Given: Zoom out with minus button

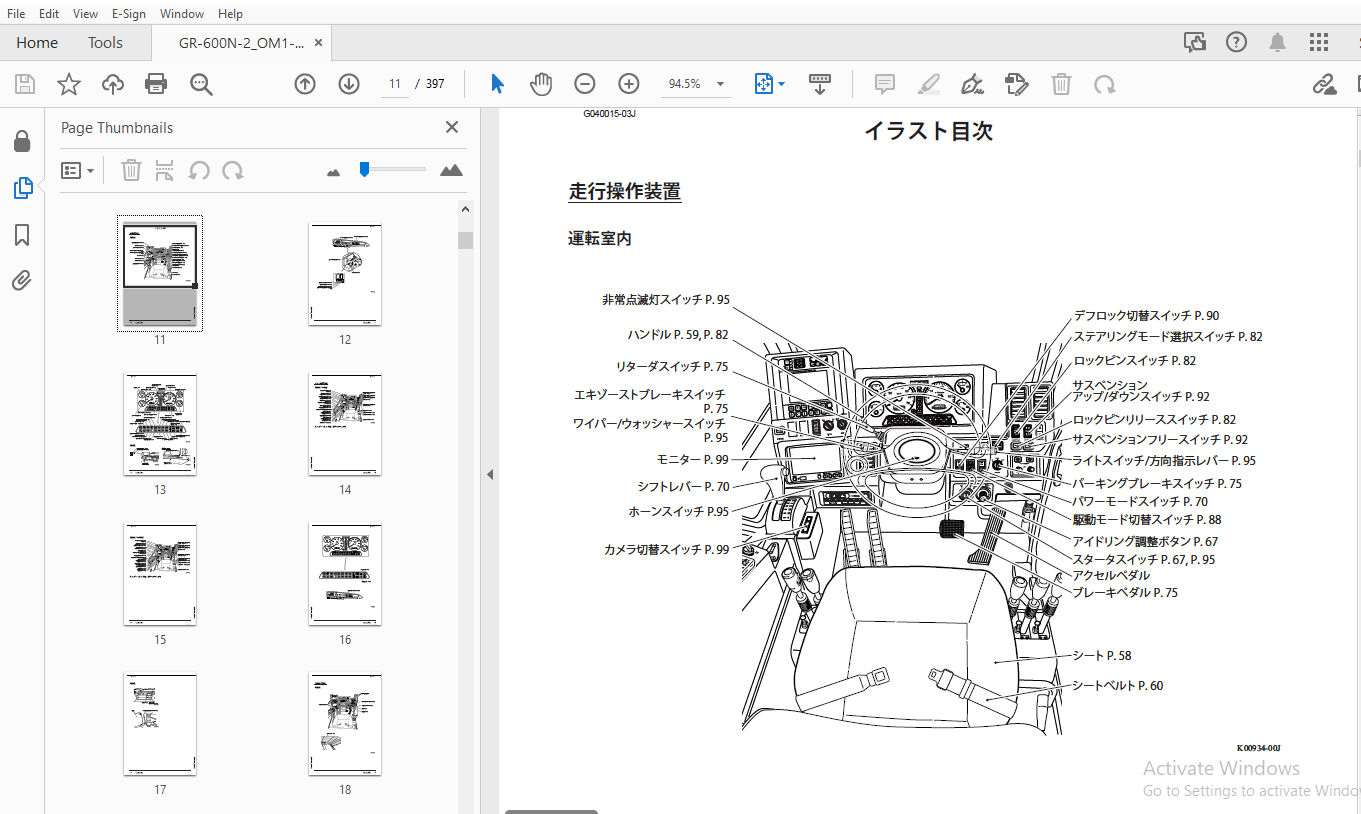Looking at the screenshot, I should tap(585, 84).
